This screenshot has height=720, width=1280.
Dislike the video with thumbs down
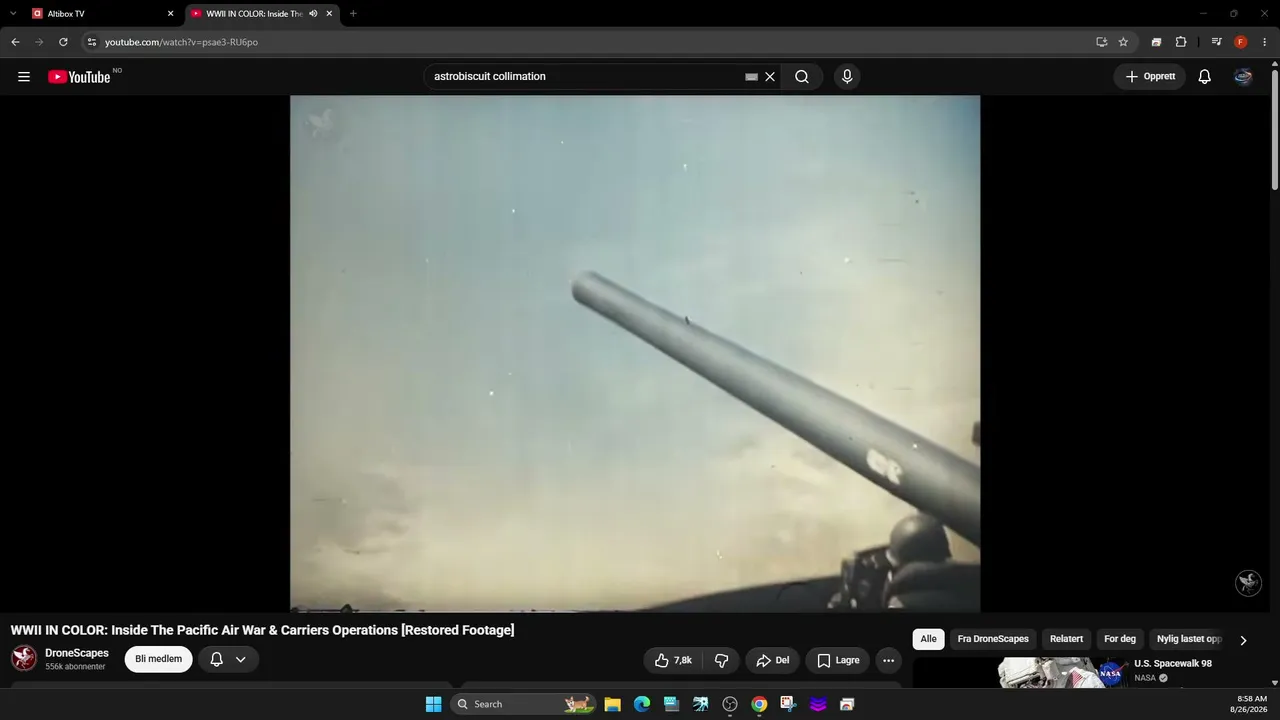pyautogui.click(x=721, y=660)
